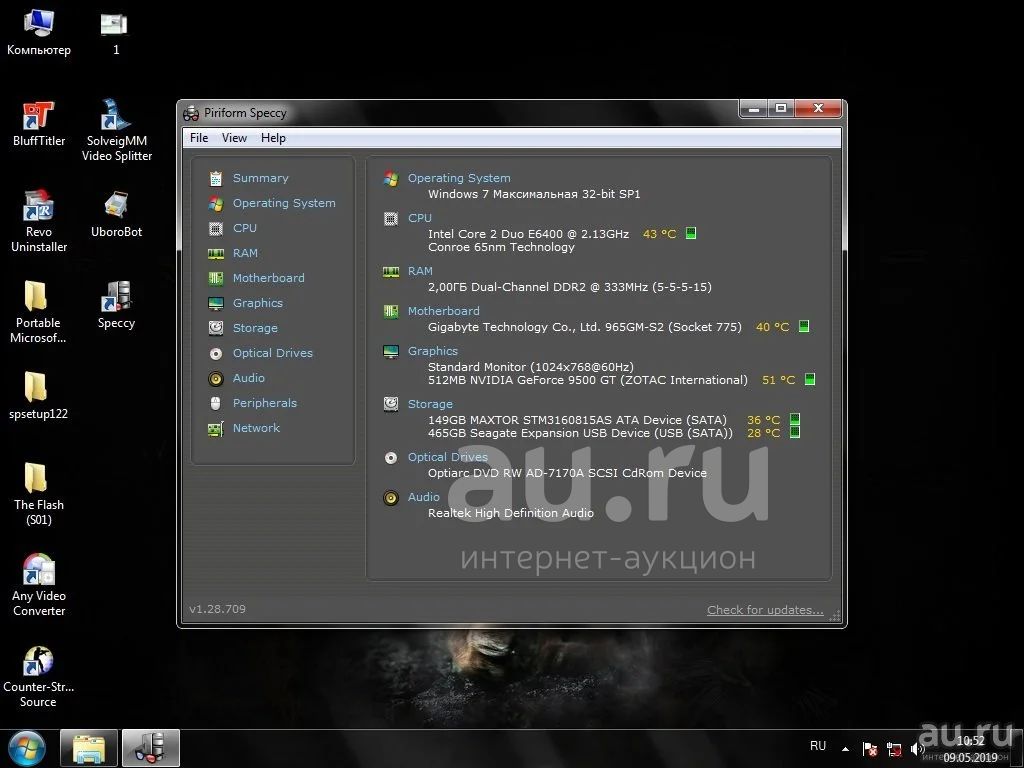1024x768 pixels.
Task: Open the SolveigMM Video Splitter shortcut
Action: tap(116, 131)
